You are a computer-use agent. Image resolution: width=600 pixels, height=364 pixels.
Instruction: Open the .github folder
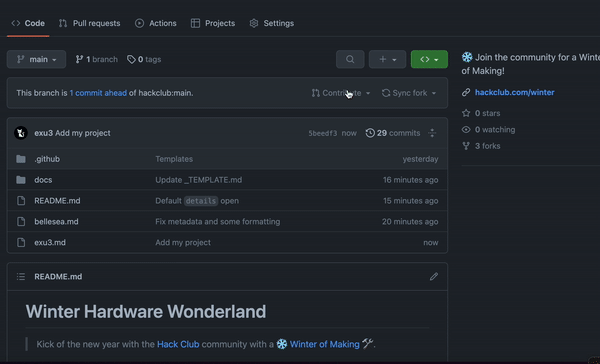tap(47, 159)
